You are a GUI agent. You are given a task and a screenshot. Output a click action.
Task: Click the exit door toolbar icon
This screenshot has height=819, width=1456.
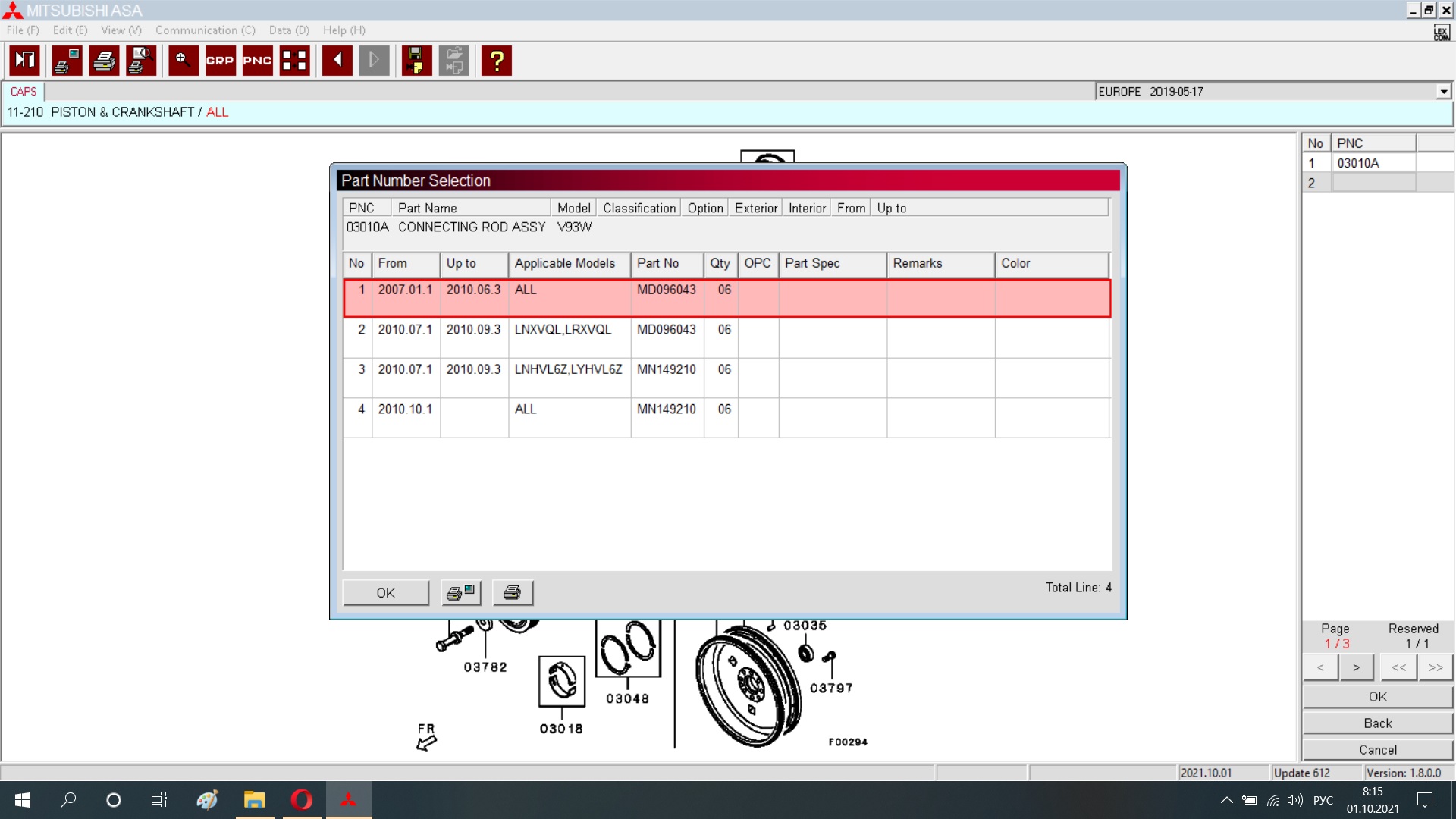(x=24, y=61)
